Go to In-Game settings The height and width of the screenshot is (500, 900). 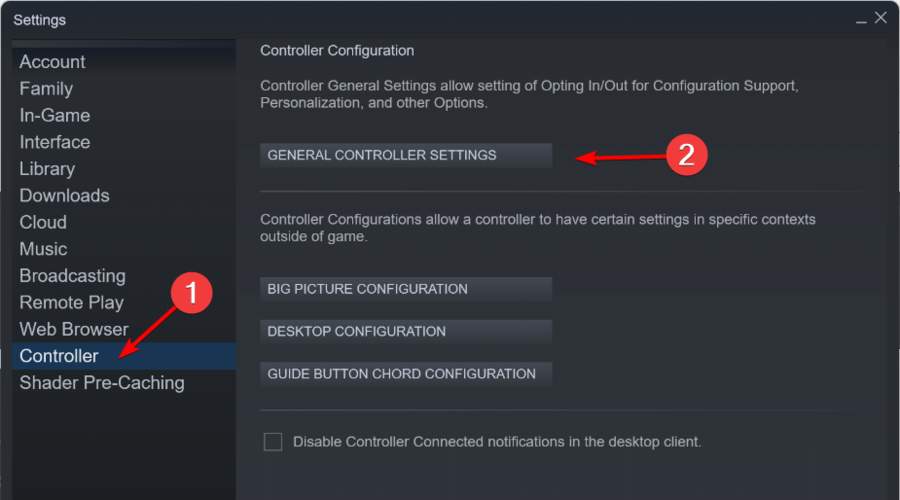click(55, 115)
